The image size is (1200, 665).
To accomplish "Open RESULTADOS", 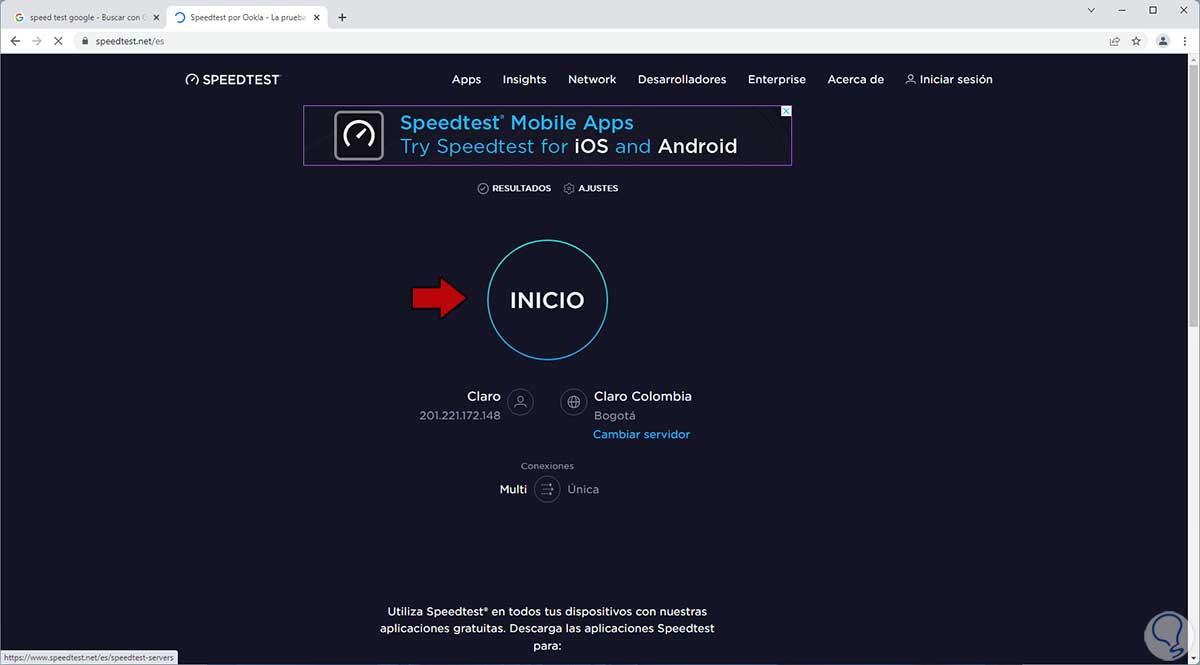I will click(x=514, y=188).
